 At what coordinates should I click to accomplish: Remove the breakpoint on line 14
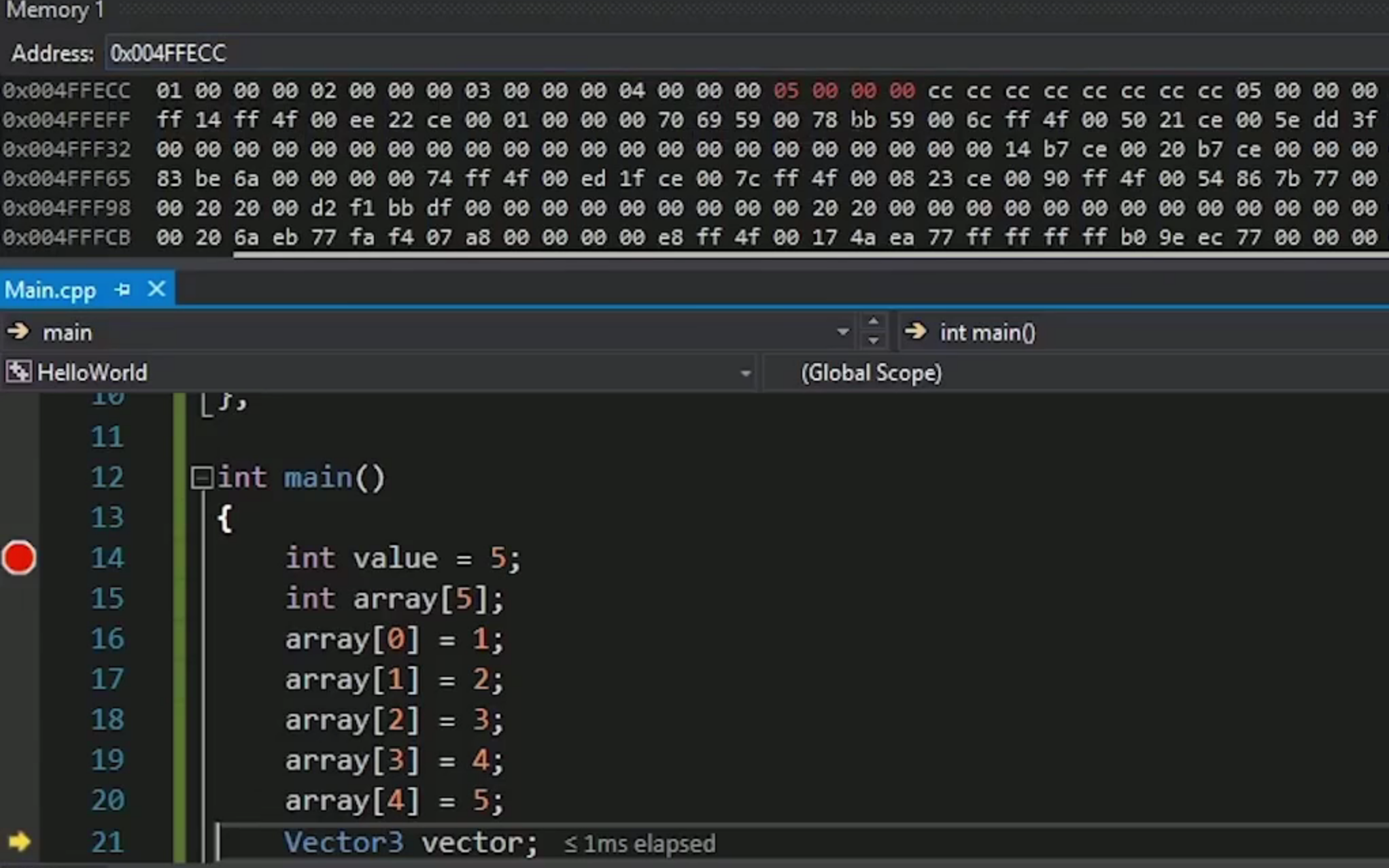[x=18, y=558]
